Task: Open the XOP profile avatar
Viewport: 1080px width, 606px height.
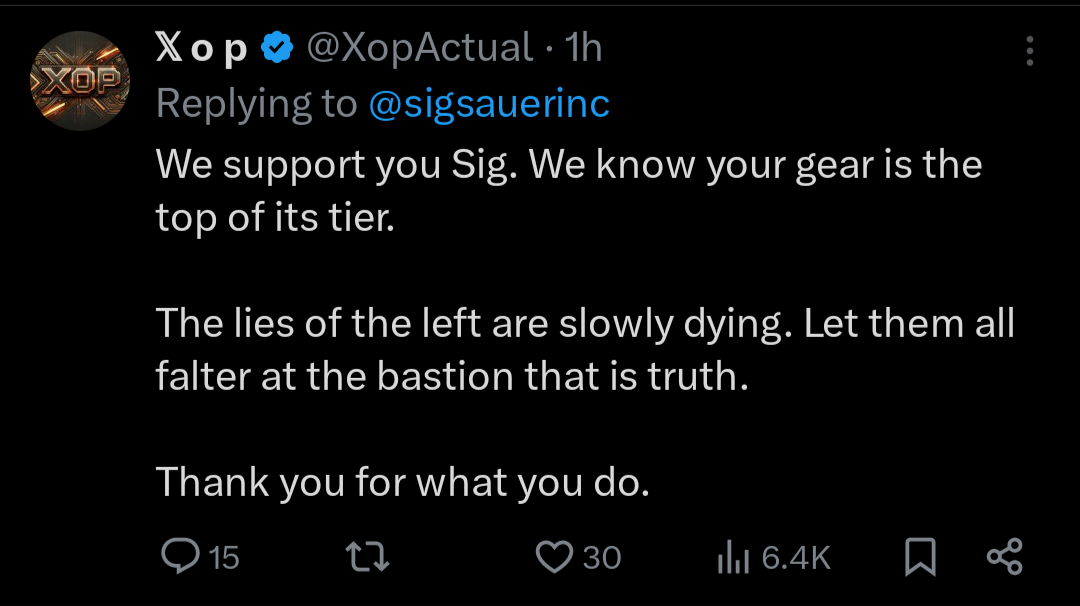Action: pyautogui.click(x=80, y=81)
